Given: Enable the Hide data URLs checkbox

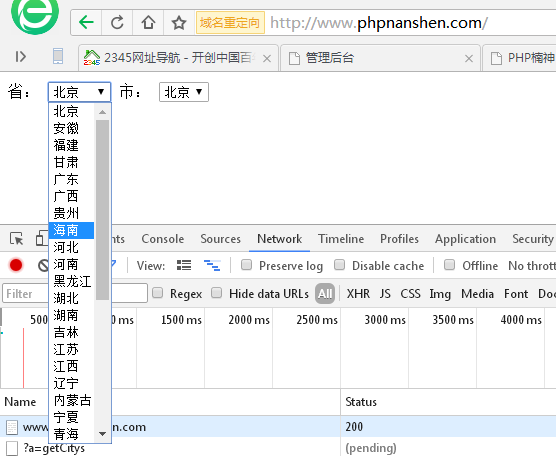Looking at the screenshot, I should coord(216,293).
